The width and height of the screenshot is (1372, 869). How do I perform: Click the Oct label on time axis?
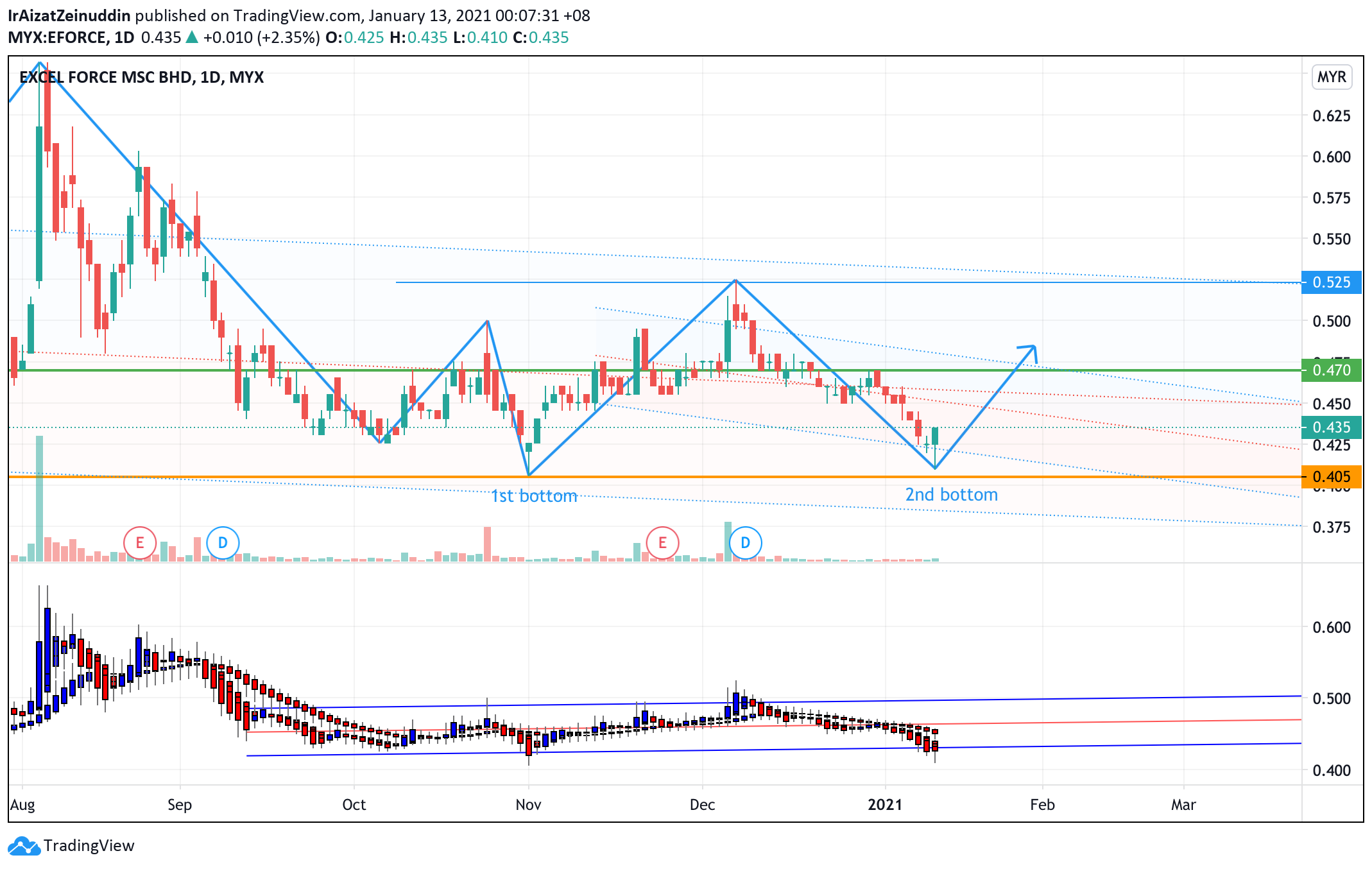[354, 805]
